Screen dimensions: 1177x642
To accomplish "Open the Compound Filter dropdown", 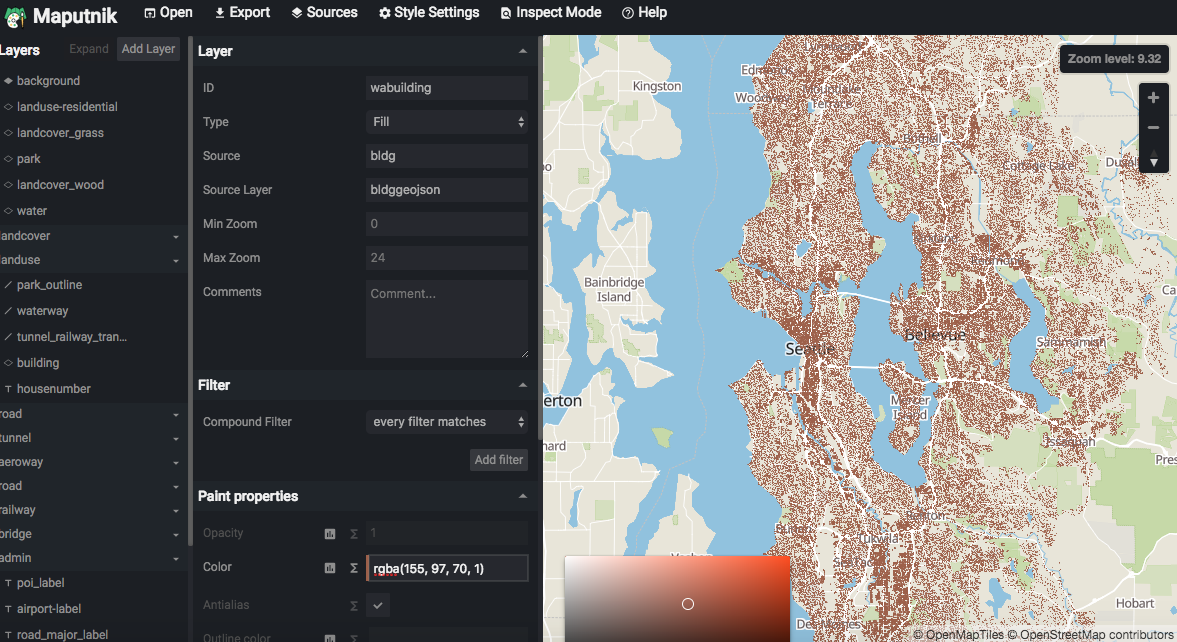I will (446, 421).
